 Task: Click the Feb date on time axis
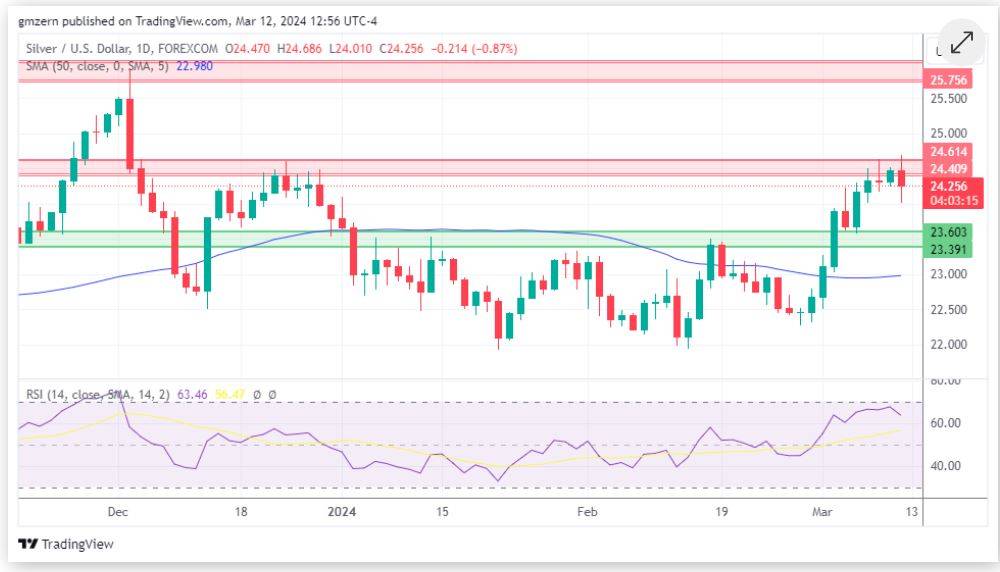[x=587, y=511]
